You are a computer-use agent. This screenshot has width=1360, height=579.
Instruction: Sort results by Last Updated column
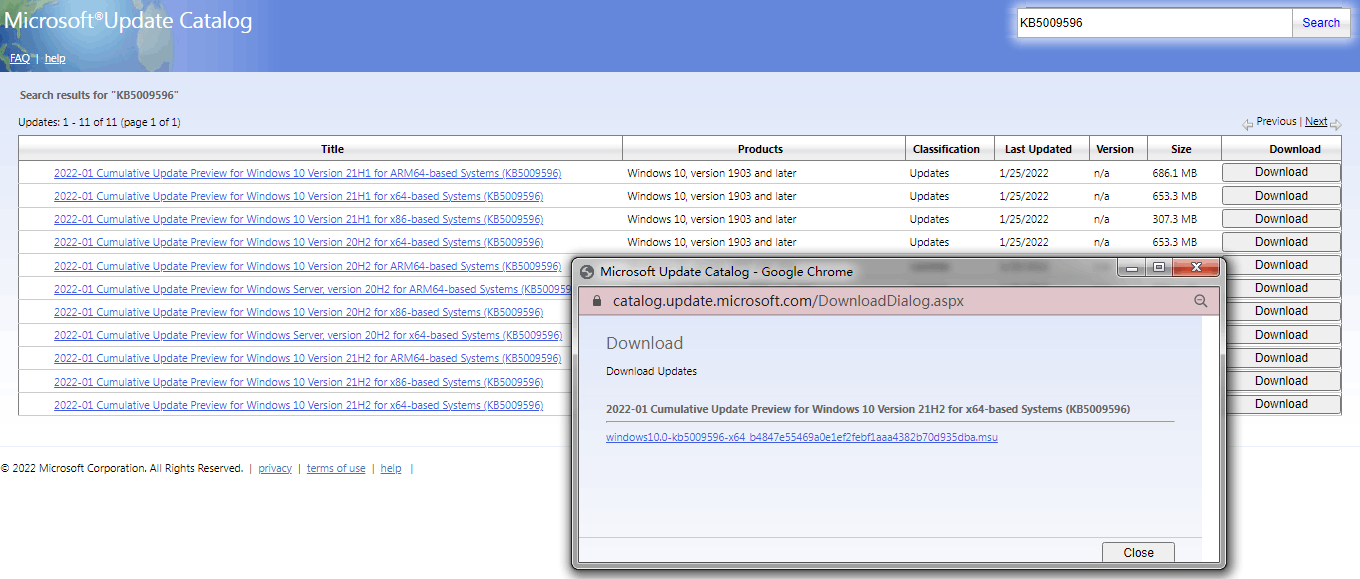tap(1041, 148)
